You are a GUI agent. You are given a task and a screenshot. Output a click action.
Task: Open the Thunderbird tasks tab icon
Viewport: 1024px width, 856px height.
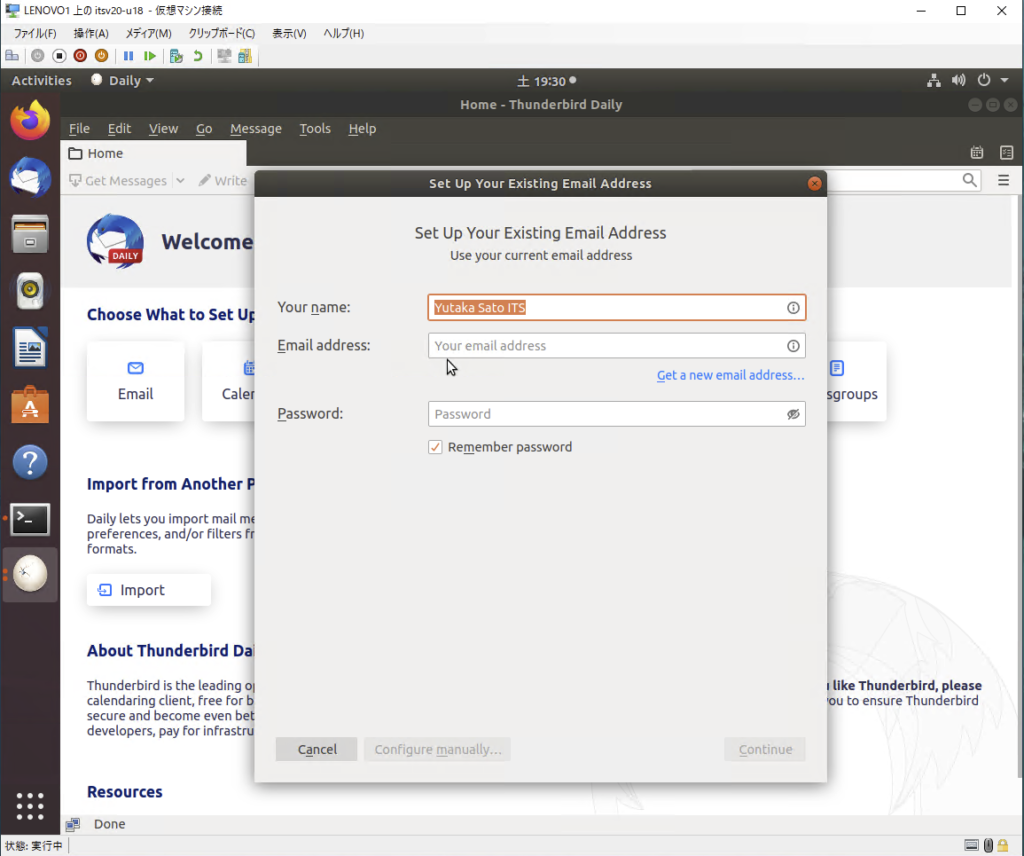pos(1006,153)
